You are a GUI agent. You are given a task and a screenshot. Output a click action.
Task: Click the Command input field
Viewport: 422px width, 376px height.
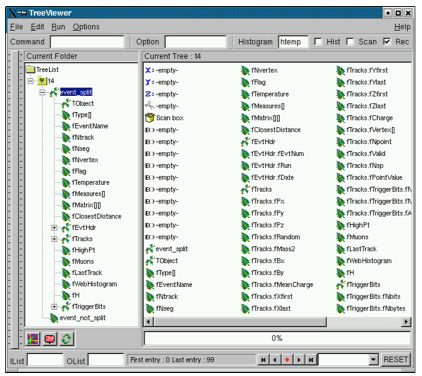coord(87,42)
